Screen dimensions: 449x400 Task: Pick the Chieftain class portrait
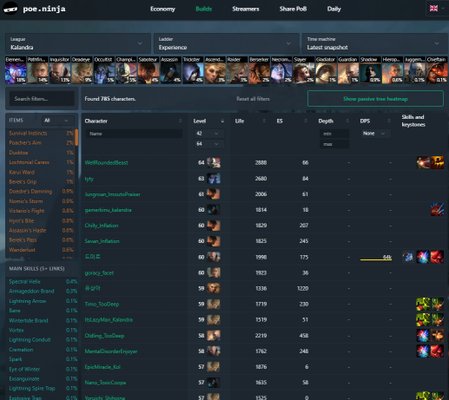pos(437,70)
